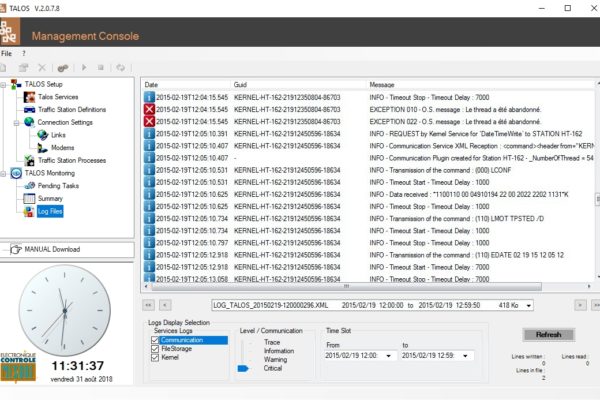Image resolution: width=600 pixels, height=400 pixels.
Task: Click the copy toolbar icon beside New
Action: (x=24, y=68)
